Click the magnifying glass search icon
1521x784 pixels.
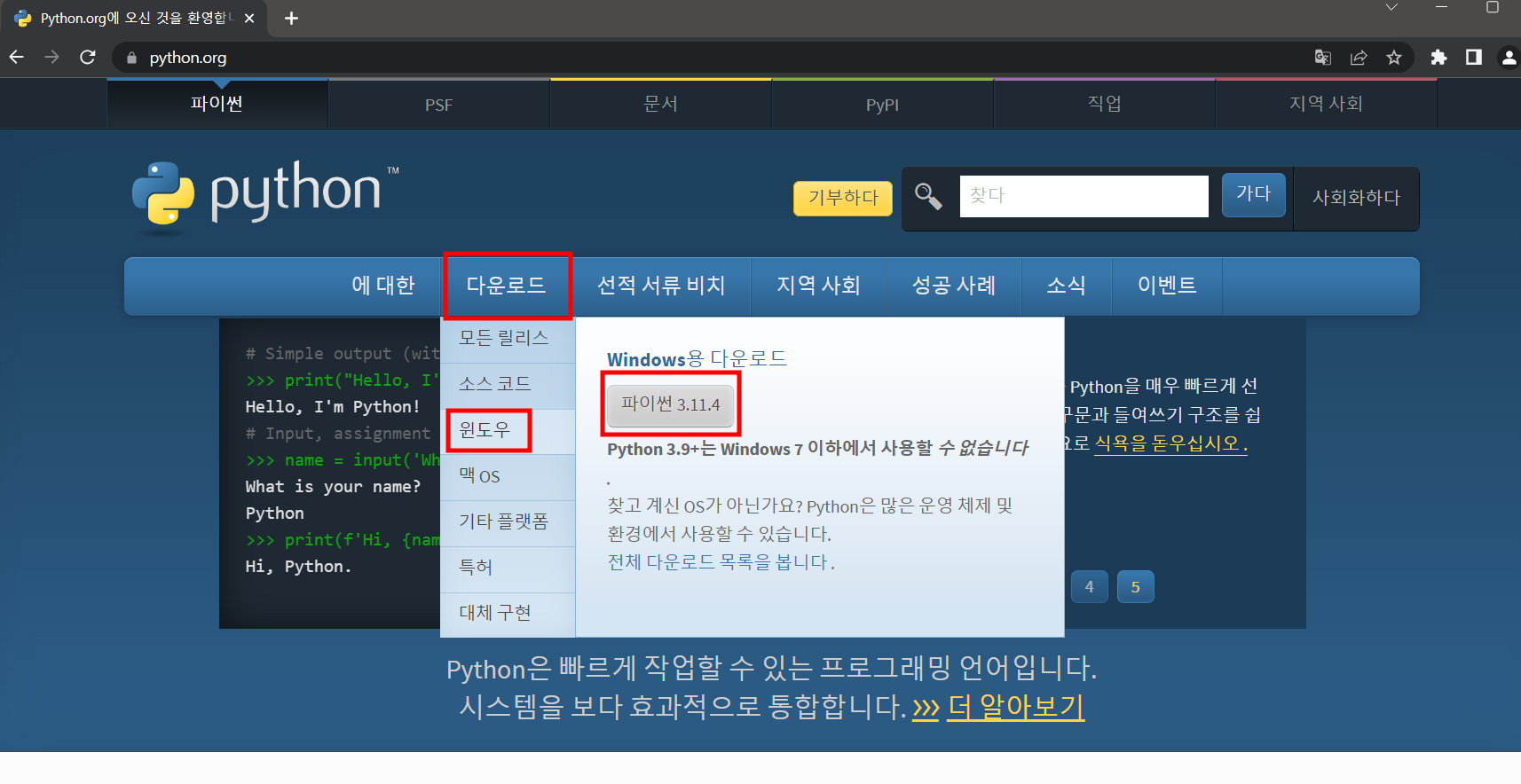[928, 196]
